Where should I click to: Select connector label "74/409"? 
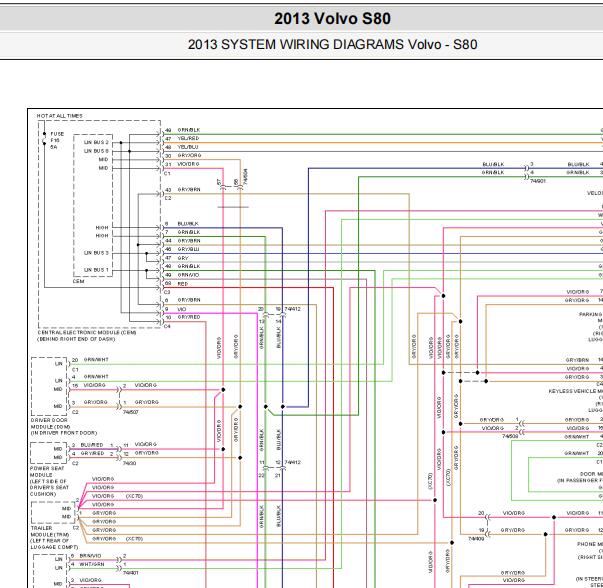(x=476, y=539)
